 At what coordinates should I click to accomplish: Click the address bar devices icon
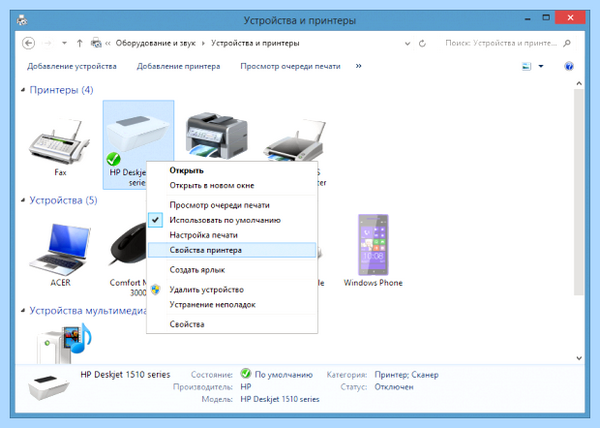pyautogui.click(x=96, y=43)
